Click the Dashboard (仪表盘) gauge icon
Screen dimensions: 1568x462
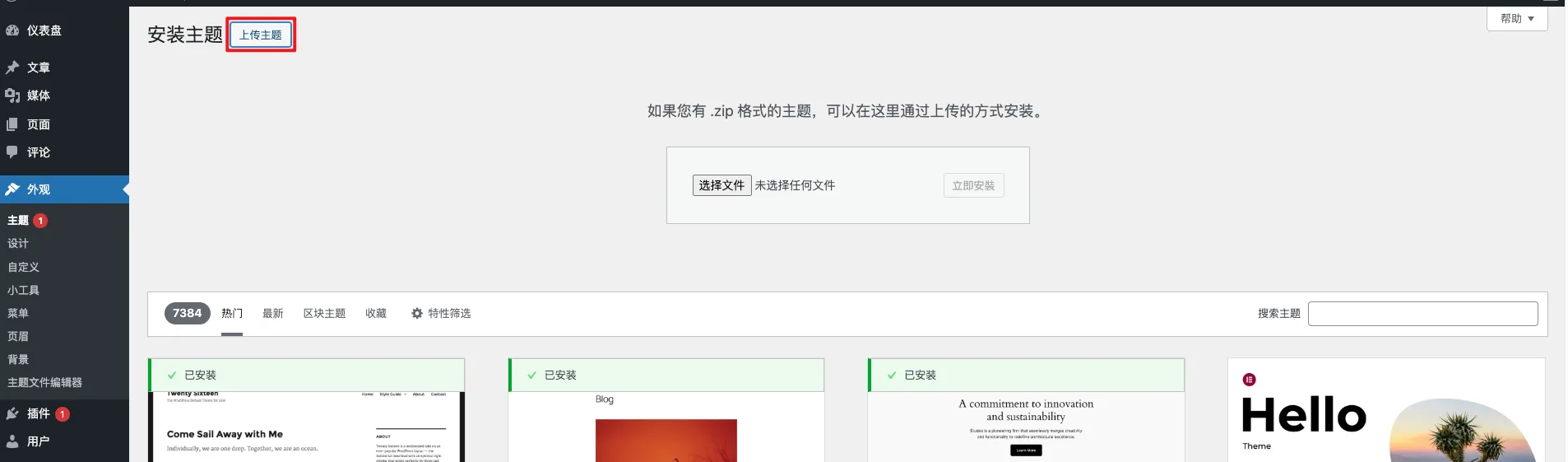tap(12, 30)
